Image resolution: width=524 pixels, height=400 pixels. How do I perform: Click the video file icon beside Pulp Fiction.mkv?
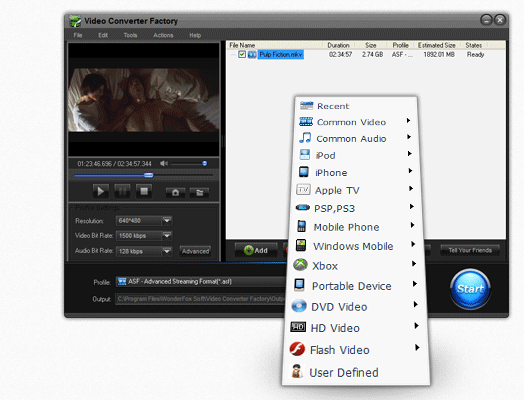pos(252,54)
